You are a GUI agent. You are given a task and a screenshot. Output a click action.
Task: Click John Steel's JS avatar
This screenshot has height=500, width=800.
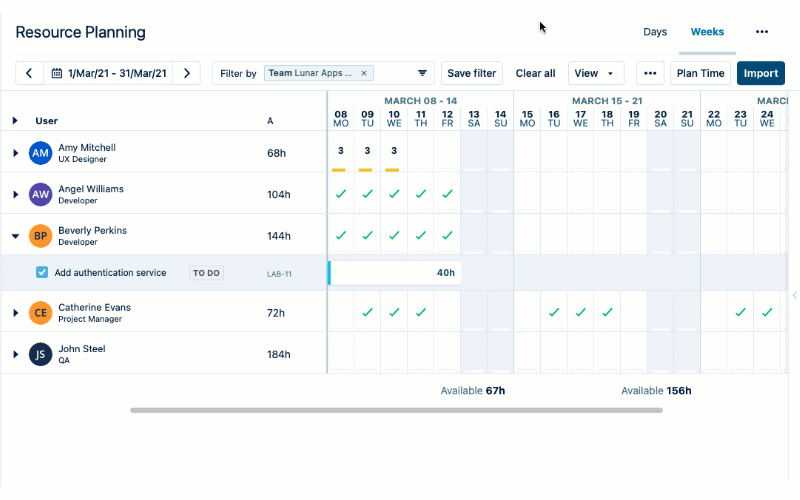40,354
